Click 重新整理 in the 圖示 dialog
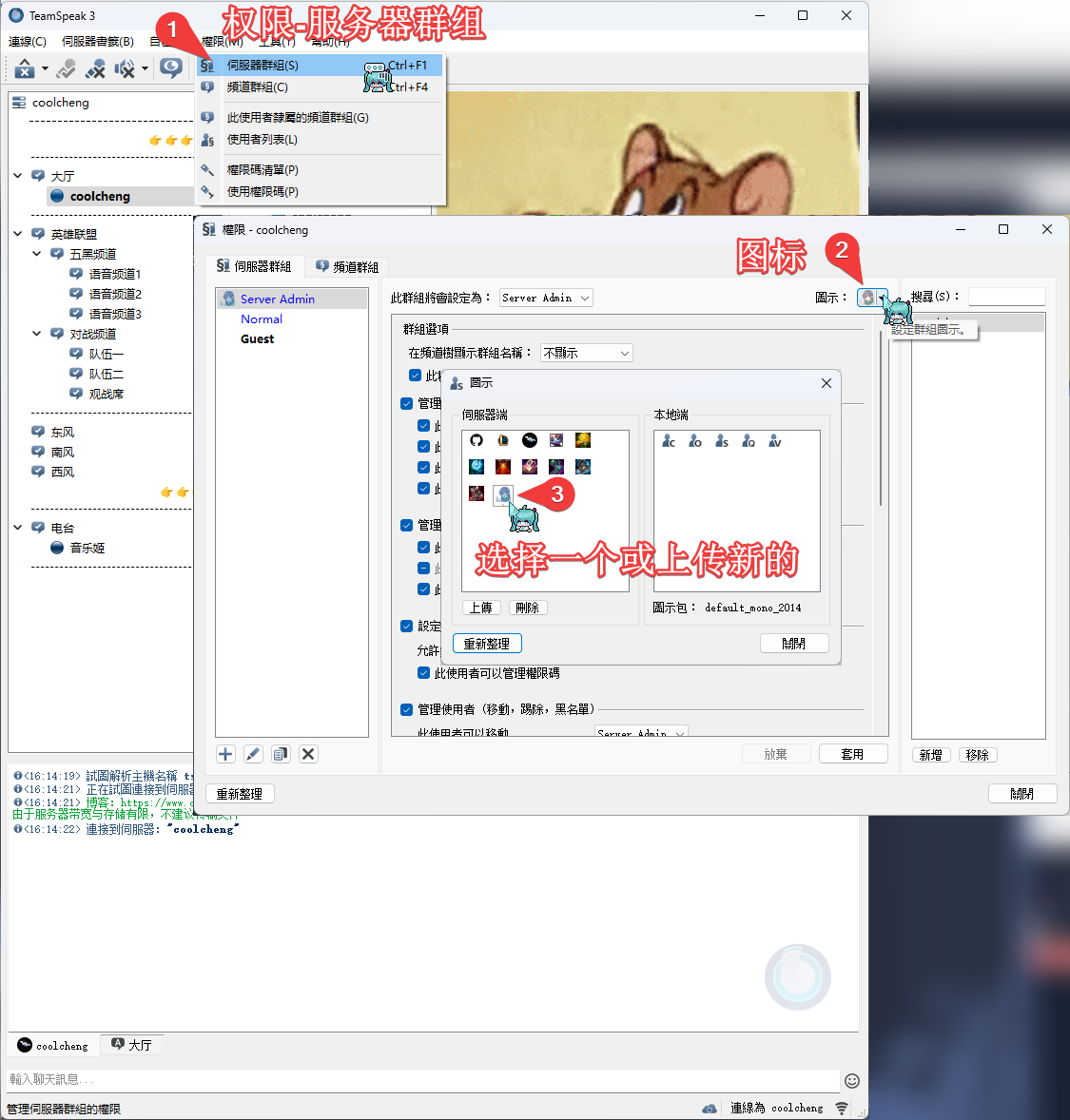 pyautogui.click(x=488, y=644)
